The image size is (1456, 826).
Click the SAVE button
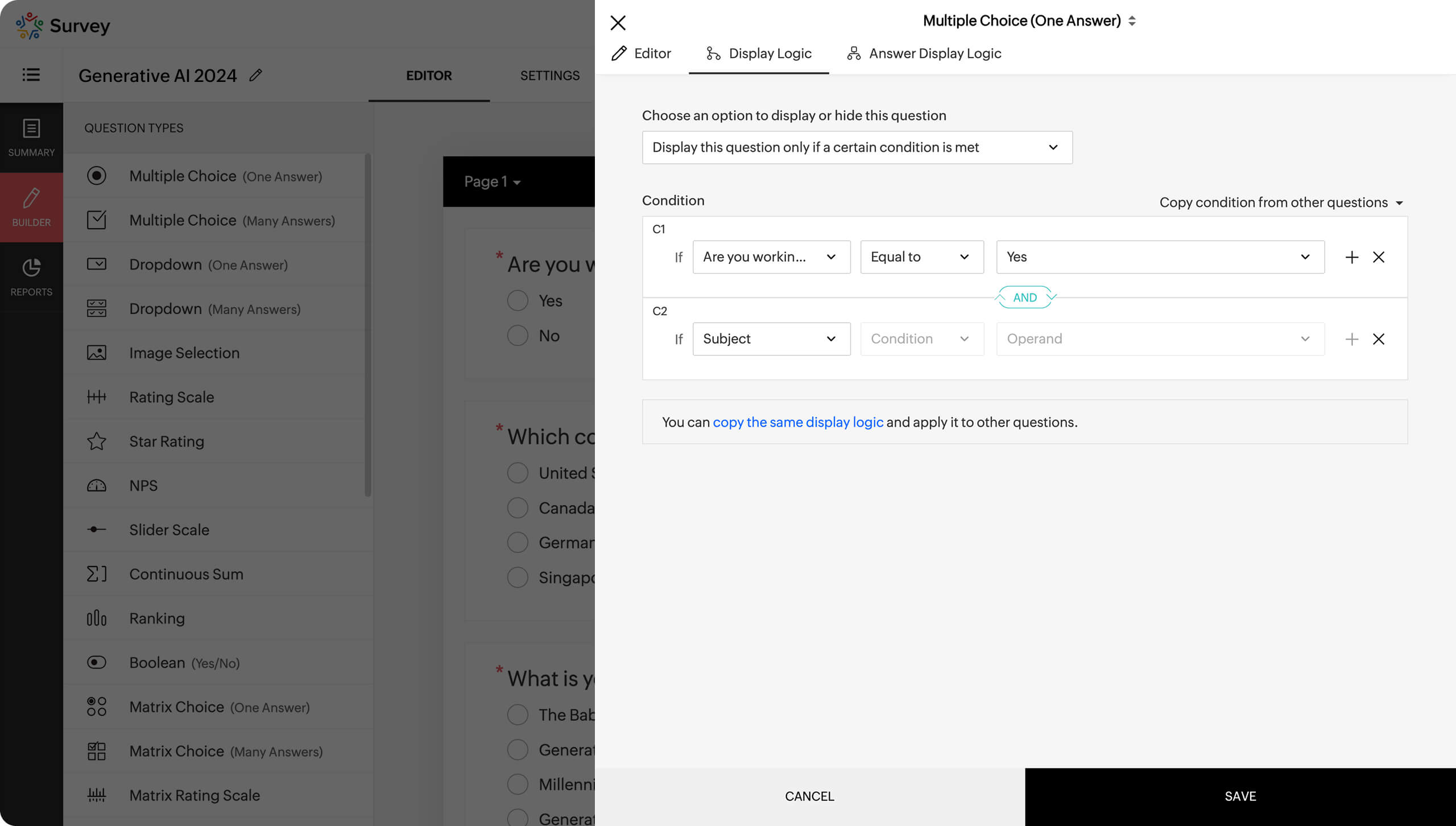(1240, 796)
